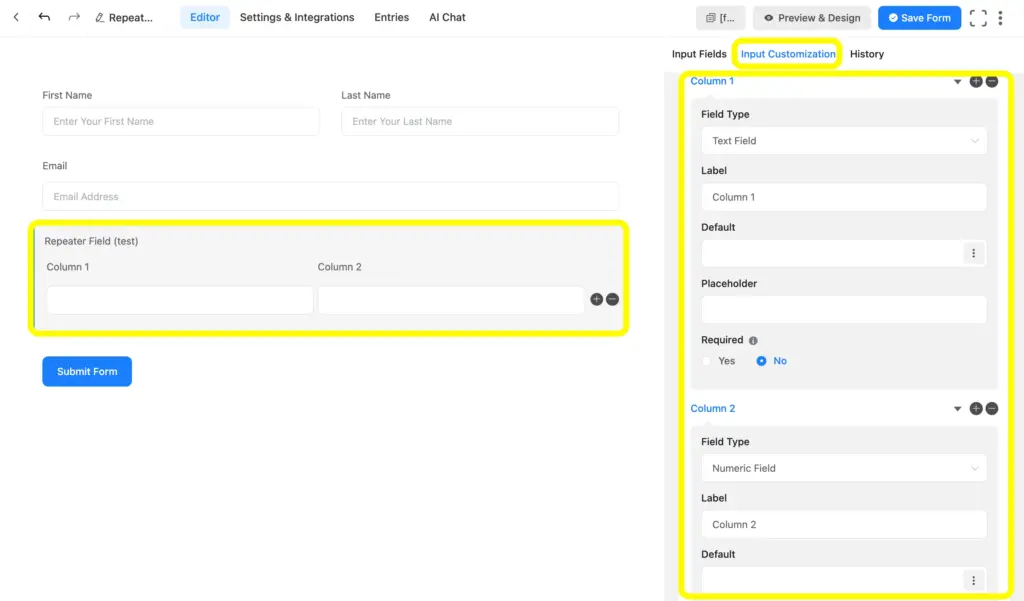Viewport: 1024px width, 601px height.
Task: Open the Column 2 Field Type dropdown
Action: tap(844, 468)
